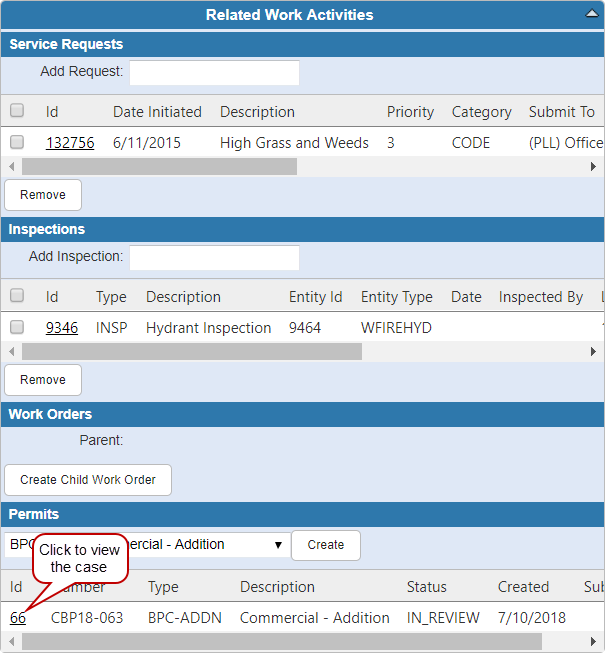605x653 pixels.
Task: Collapse the Related Work Activities panel
Action: [591, 15]
